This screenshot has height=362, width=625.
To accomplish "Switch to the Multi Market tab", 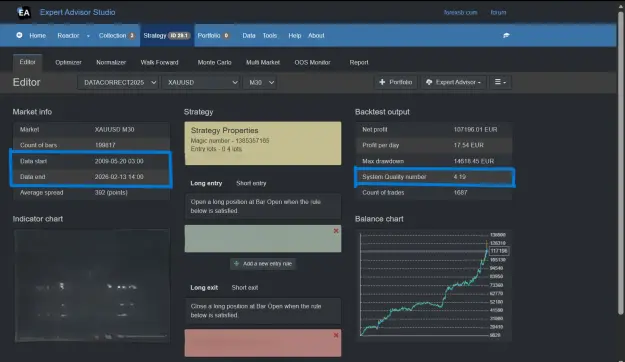I will [x=263, y=63].
